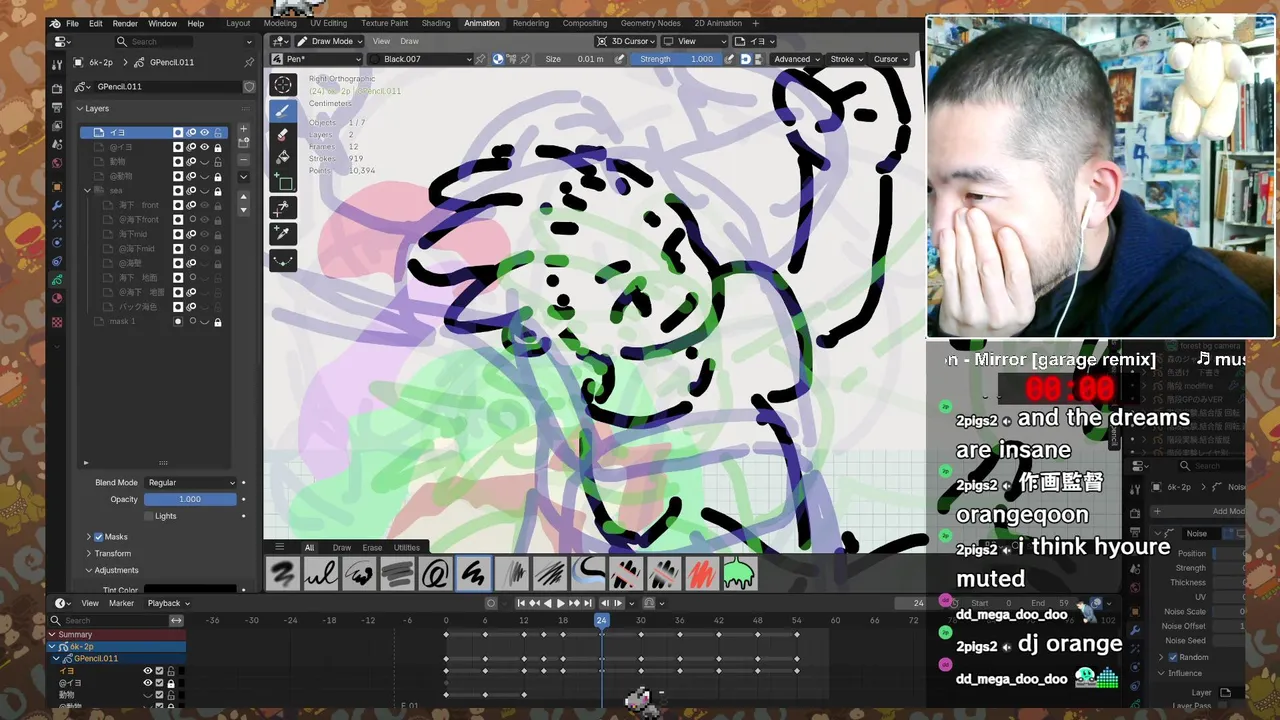Image resolution: width=1280 pixels, height=720 pixels.
Task: Toggle the Lights checkbox
Action: click(x=149, y=516)
